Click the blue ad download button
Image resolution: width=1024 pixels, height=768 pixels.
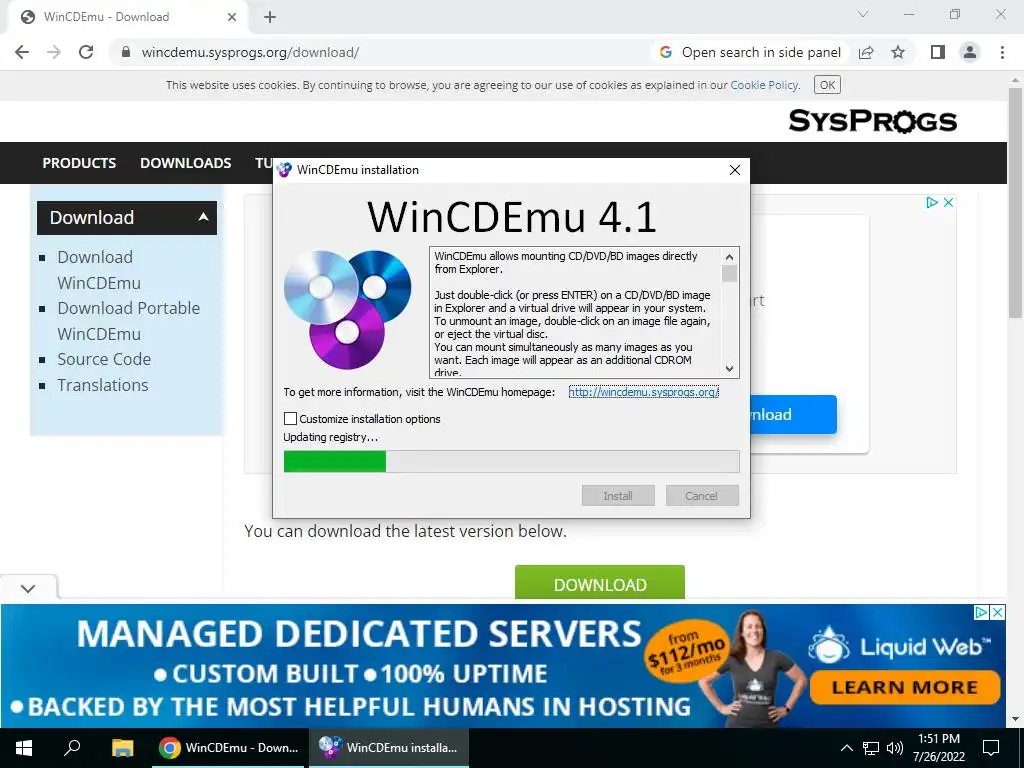pyautogui.click(x=793, y=414)
